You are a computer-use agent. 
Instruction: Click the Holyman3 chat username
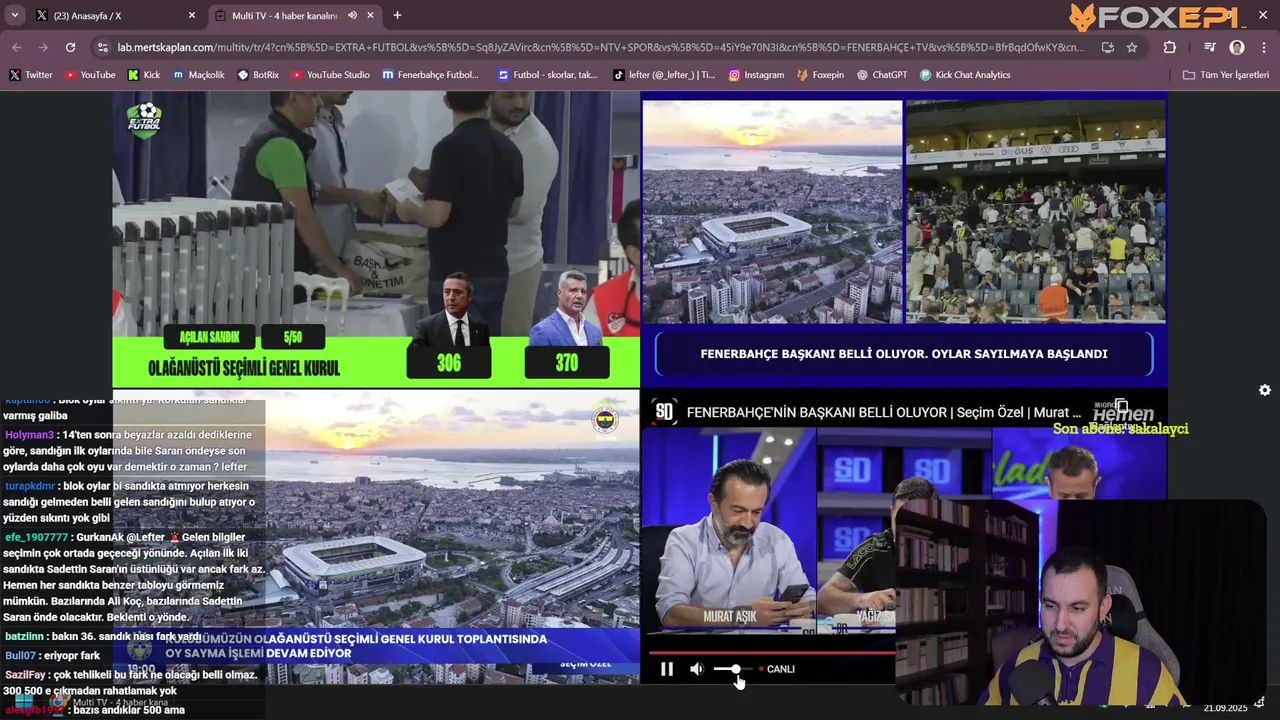29,435
